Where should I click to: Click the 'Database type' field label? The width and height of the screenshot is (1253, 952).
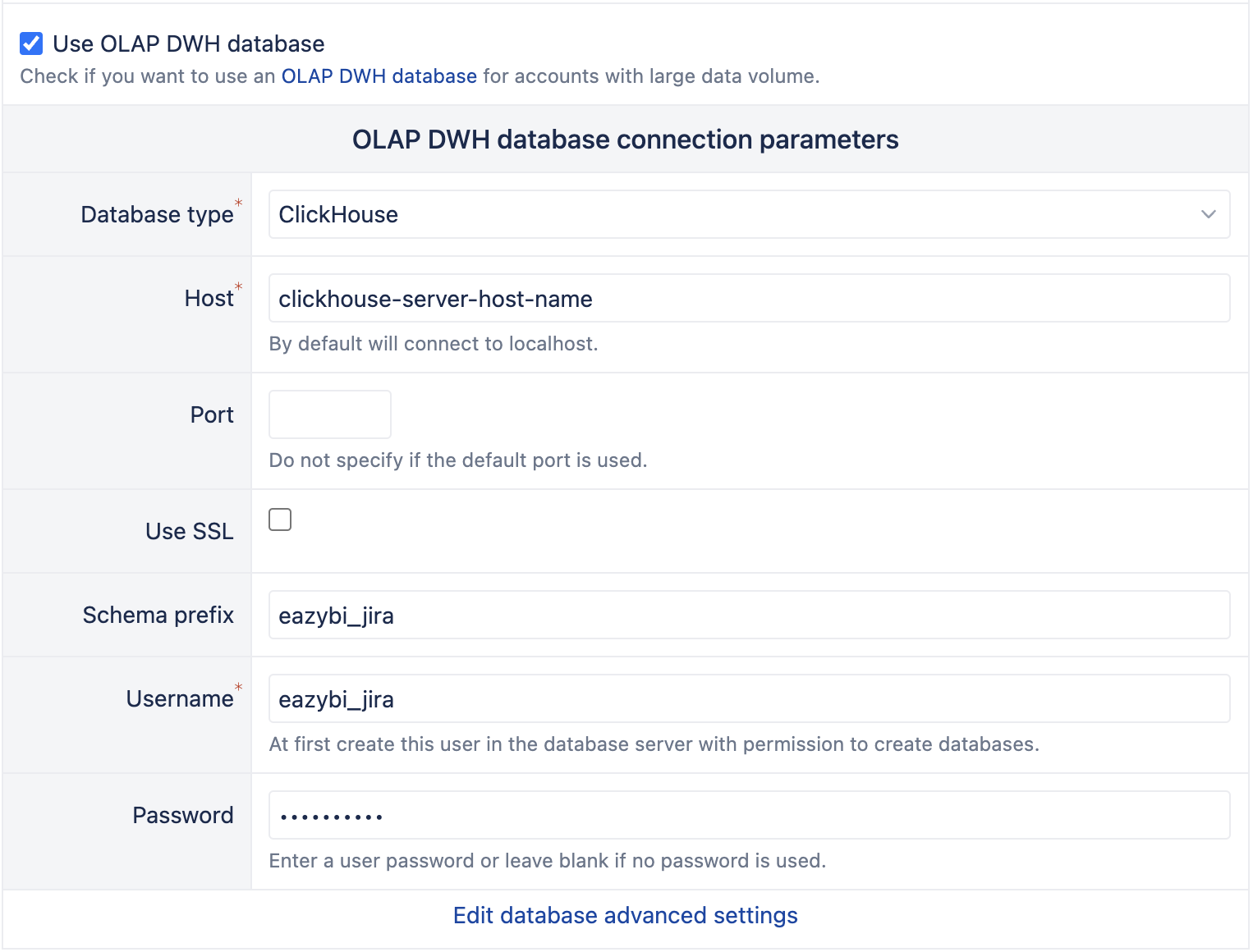point(157,214)
